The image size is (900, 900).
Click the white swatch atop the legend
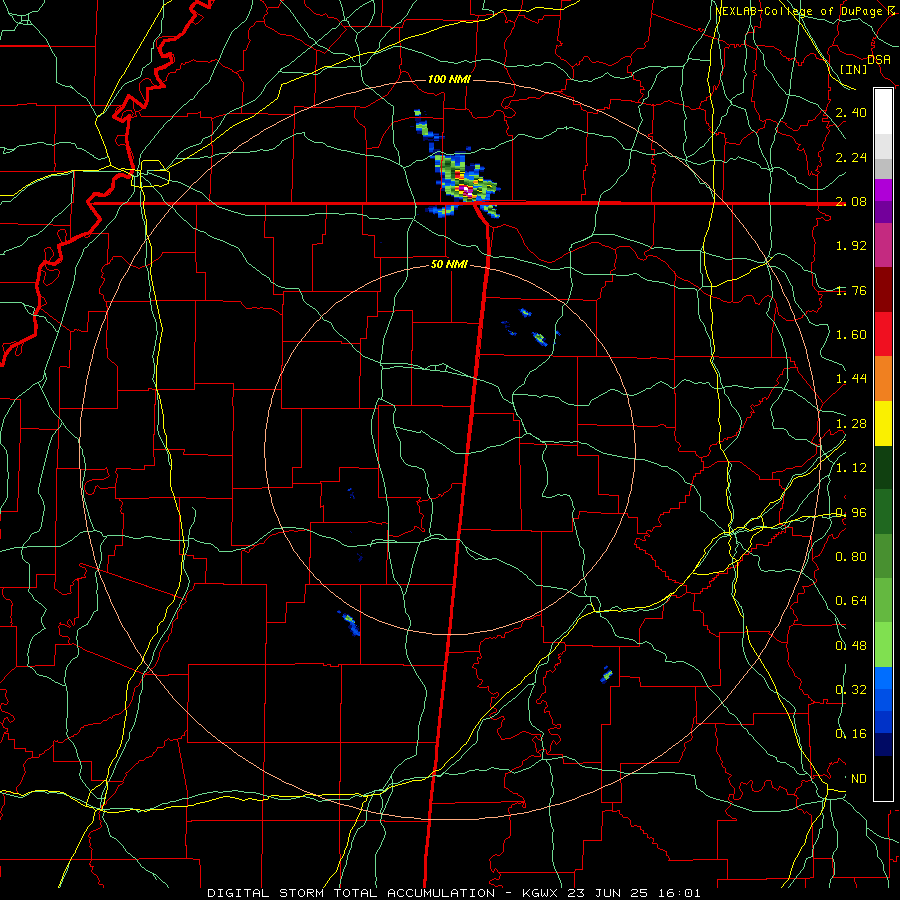point(883,112)
